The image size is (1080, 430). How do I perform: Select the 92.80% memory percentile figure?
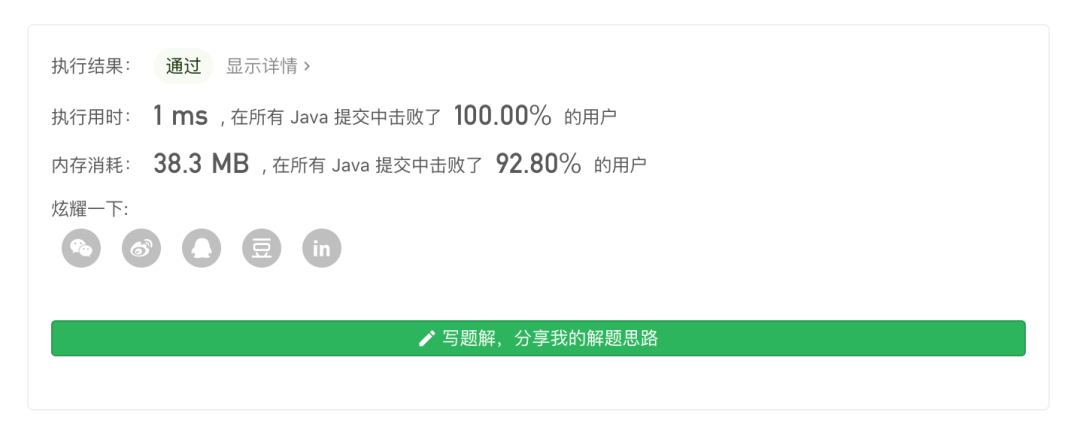pyautogui.click(x=538, y=164)
